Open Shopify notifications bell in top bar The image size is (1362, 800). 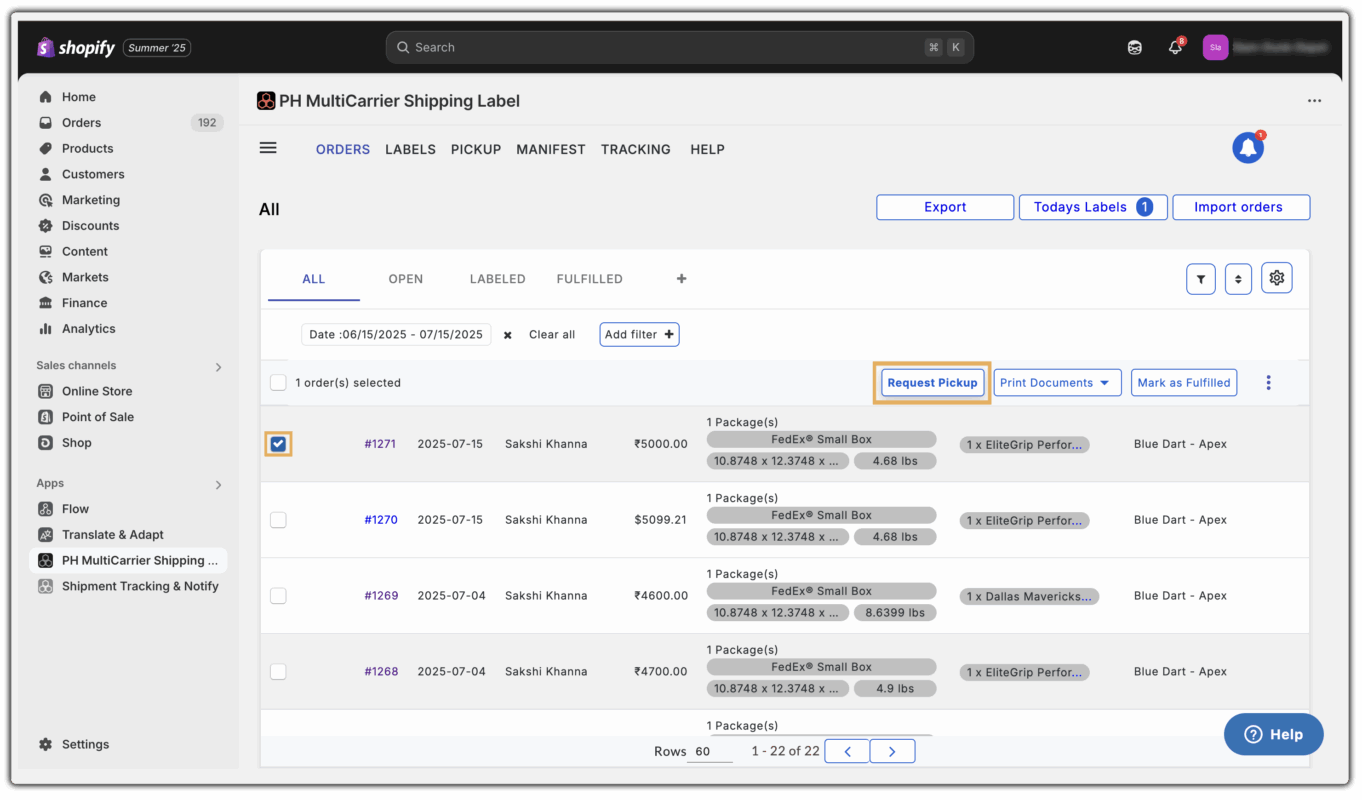[x=1175, y=47]
